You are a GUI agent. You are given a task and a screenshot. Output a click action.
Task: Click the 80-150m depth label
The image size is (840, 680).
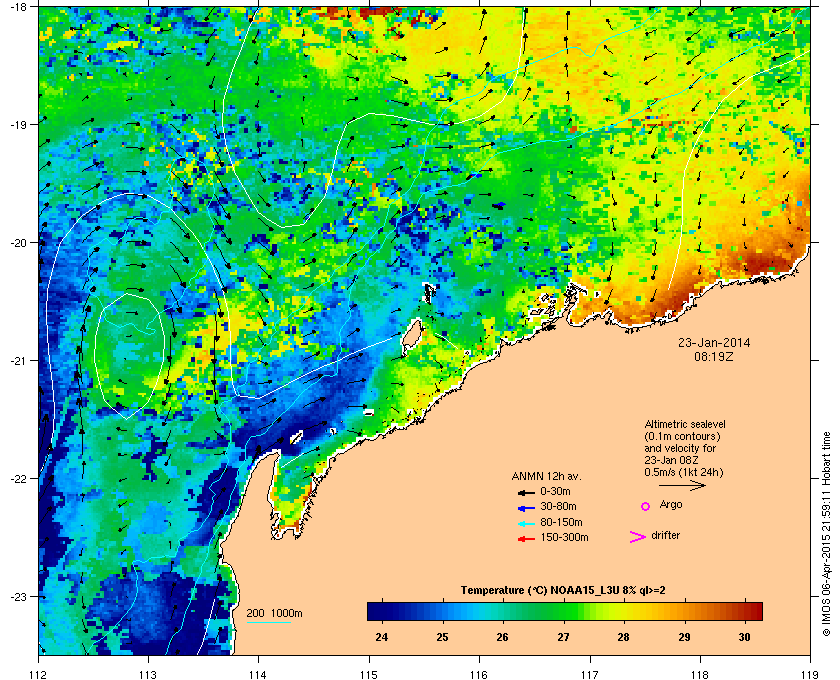pyautogui.click(x=561, y=522)
